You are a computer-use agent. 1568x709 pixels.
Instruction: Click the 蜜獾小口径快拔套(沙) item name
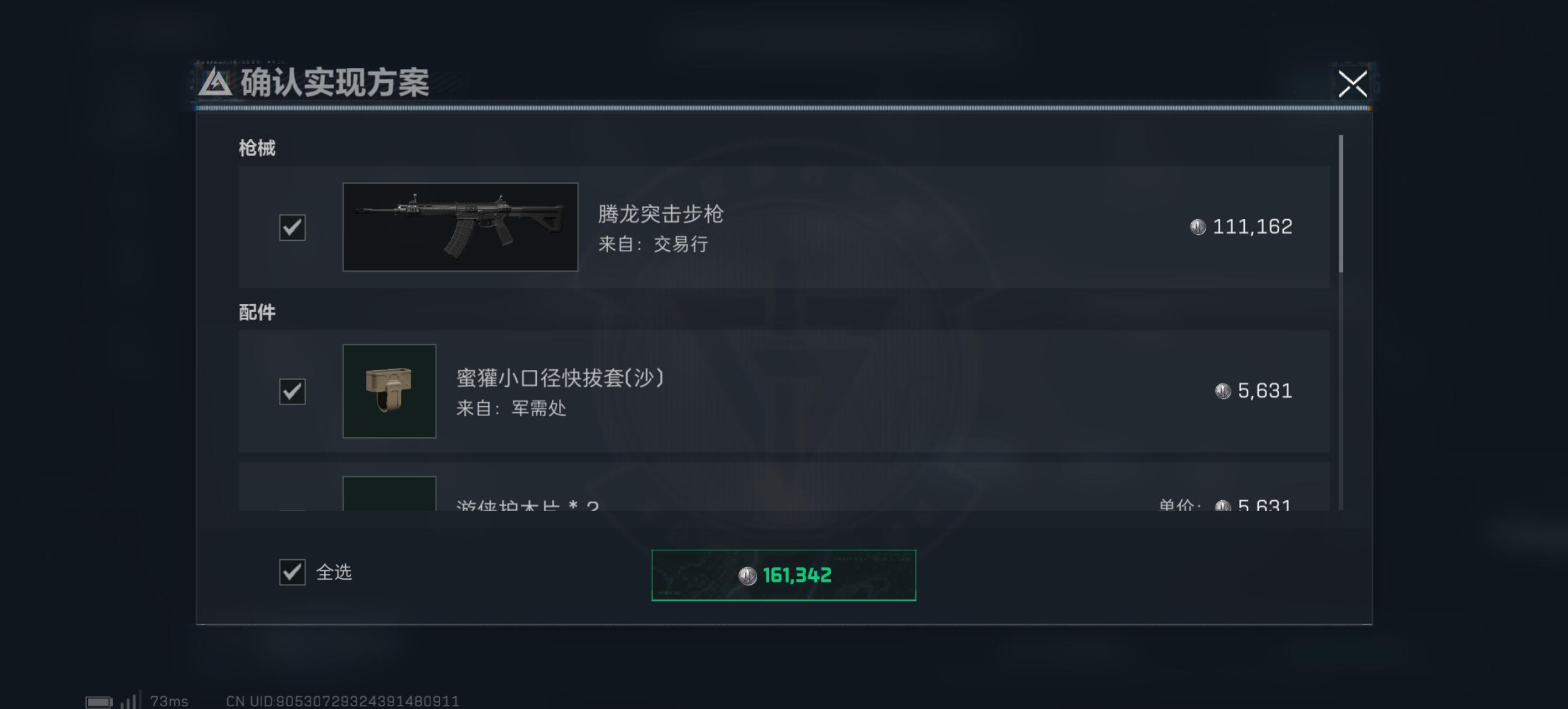[560, 378]
